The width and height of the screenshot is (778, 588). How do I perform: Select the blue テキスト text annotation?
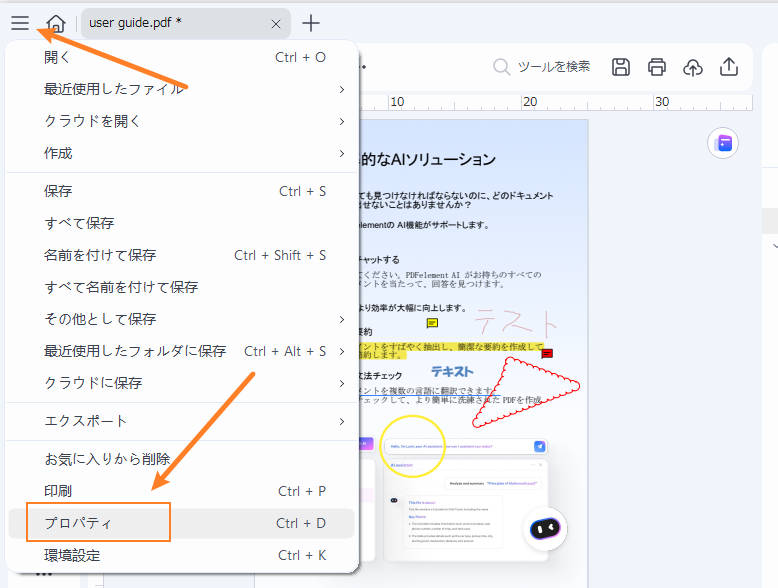(x=452, y=371)
